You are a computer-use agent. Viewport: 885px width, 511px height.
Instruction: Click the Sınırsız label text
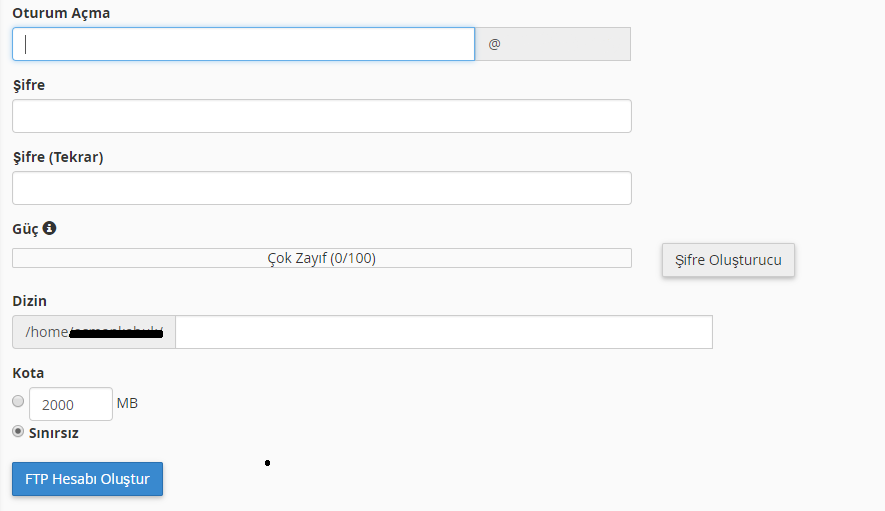[x=54, y=433]
